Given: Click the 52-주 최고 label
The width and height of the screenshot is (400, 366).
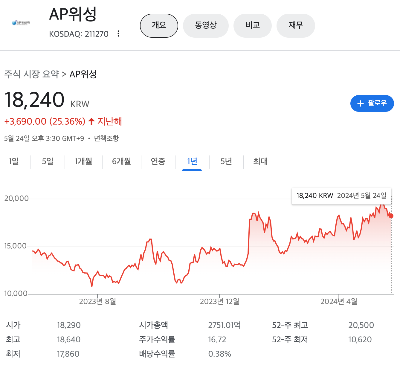Looking at the screenshot, I should tap(290, 325).
